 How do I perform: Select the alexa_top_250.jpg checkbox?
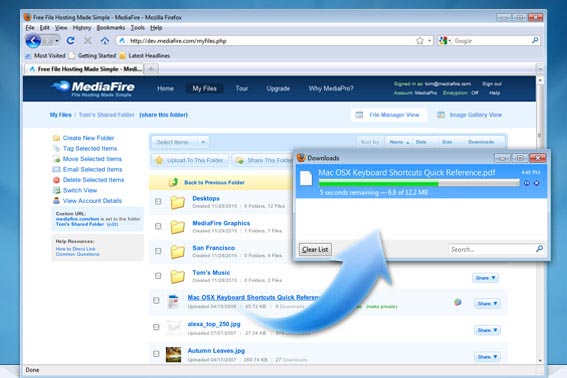pyautogui.click(x=156, y=327)
